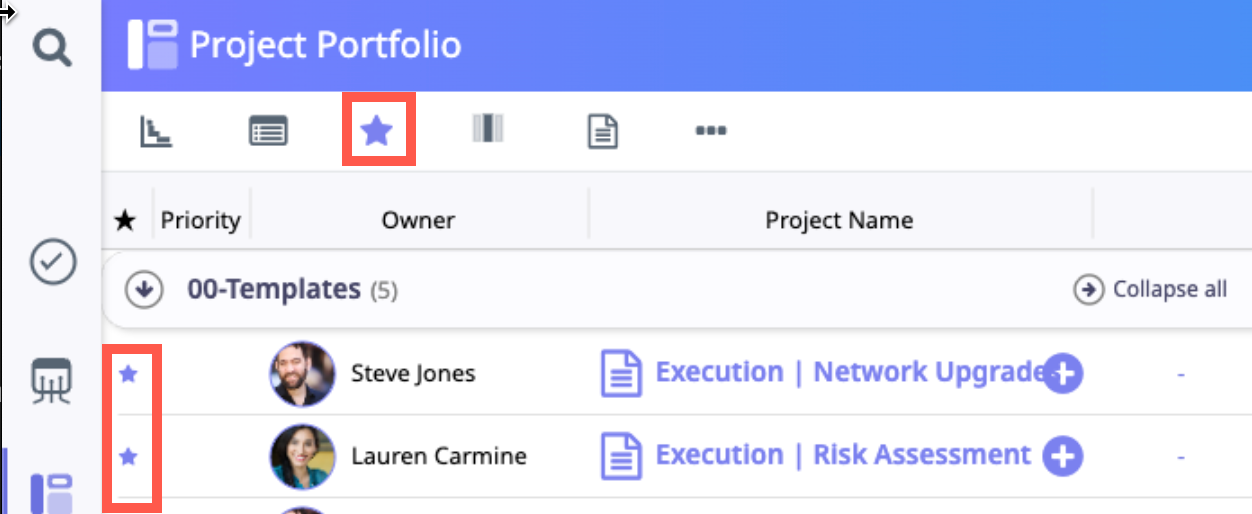Click the Collapse all button
This screenshot has height=514, width=1252.
[x=1150, y=290]
